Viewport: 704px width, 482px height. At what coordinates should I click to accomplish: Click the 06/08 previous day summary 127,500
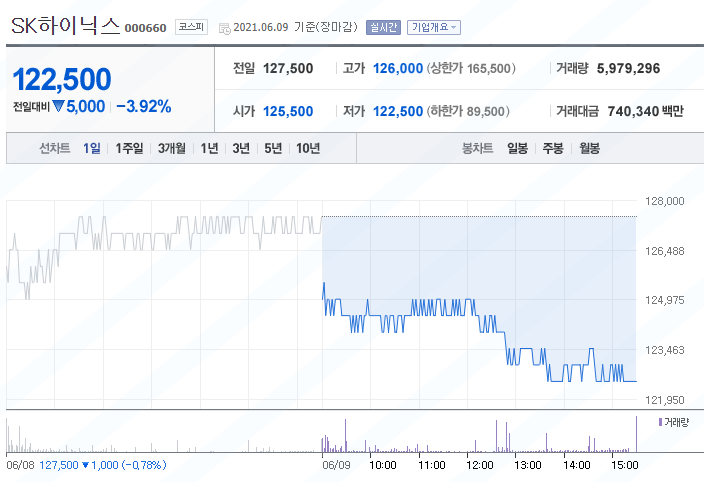tap(59, 465)
